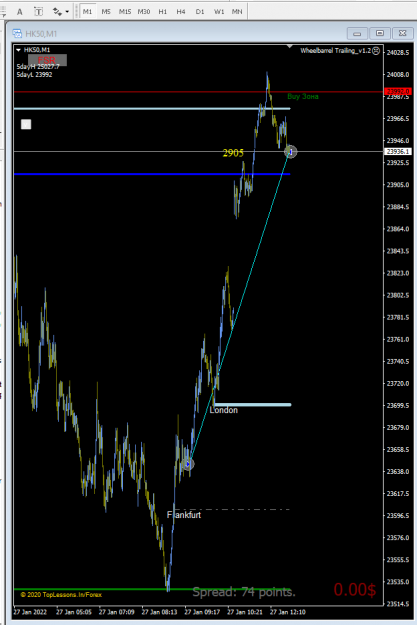This screenshot has height=625, width=417.
Task: Click the 23514.5 price scale value
Action: tap(398, 604)
